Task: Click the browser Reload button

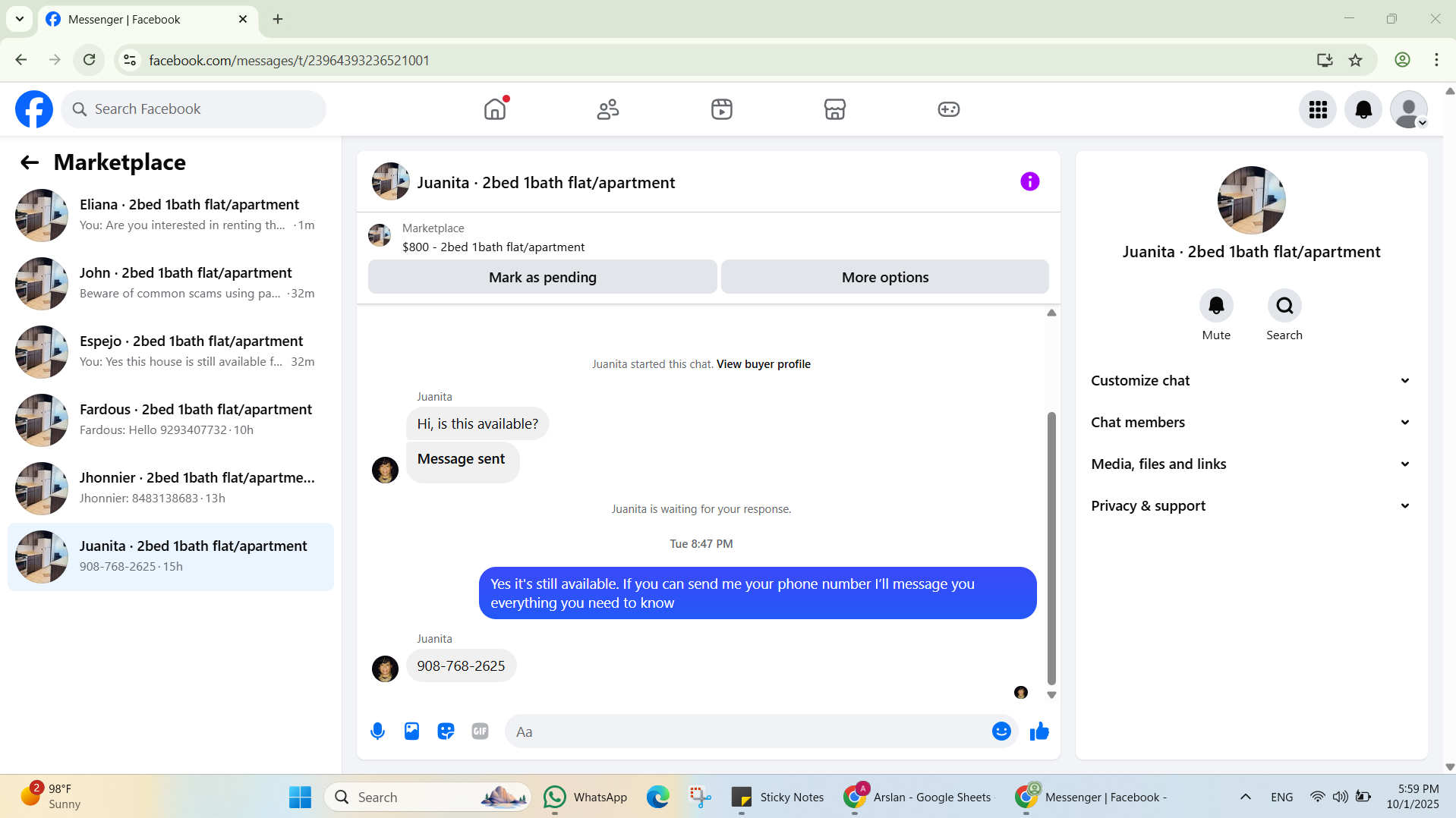Action: [x=90, y=60]
